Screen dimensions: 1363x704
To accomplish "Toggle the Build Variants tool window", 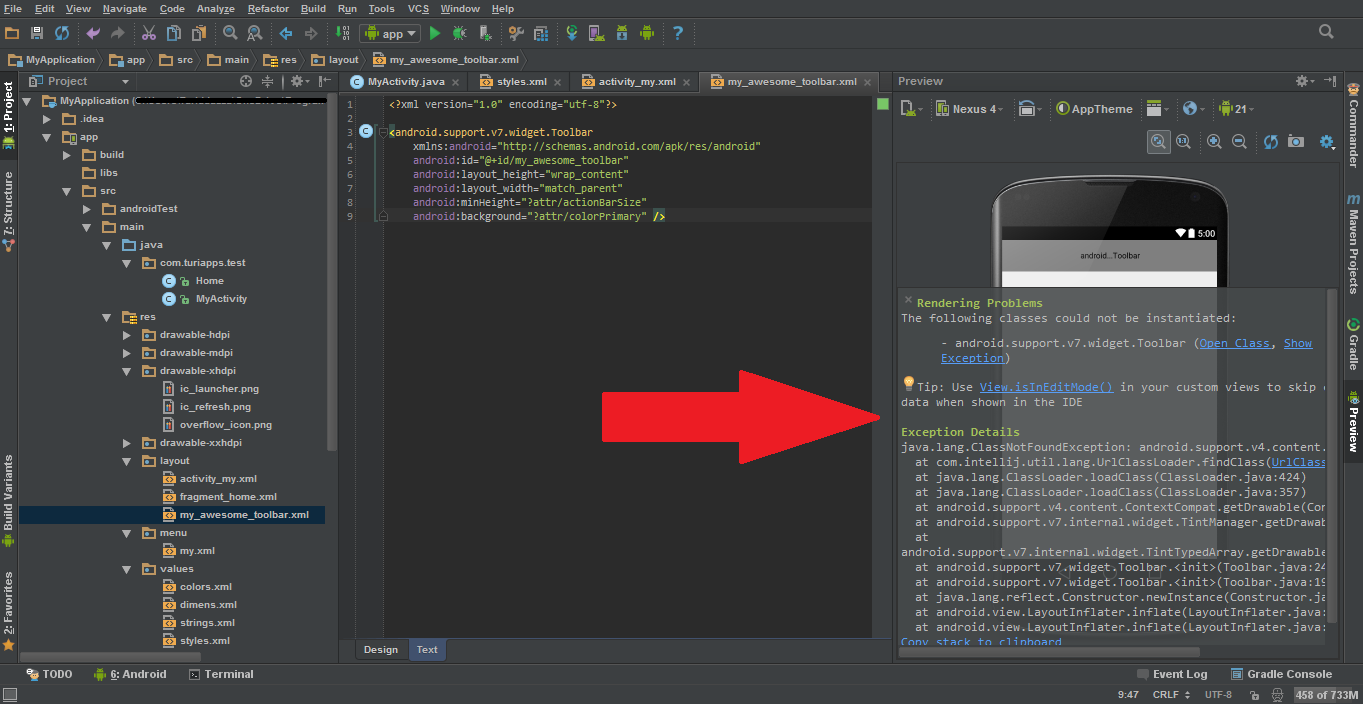I will [9, 500].
